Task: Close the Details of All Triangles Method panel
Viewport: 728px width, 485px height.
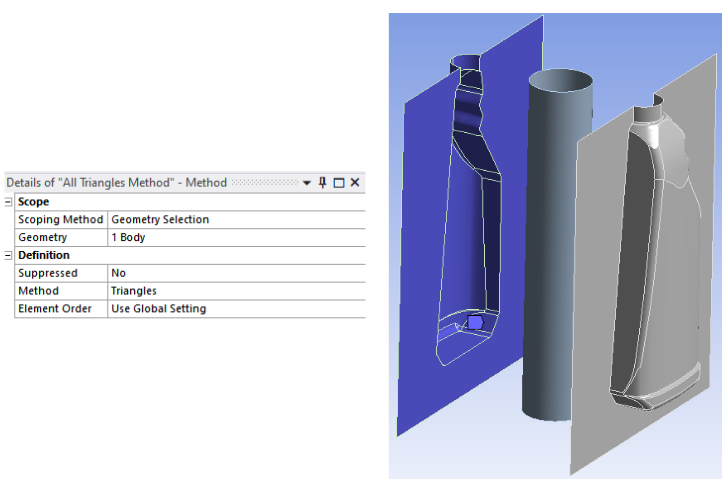Action: click(x=355, y=182)
